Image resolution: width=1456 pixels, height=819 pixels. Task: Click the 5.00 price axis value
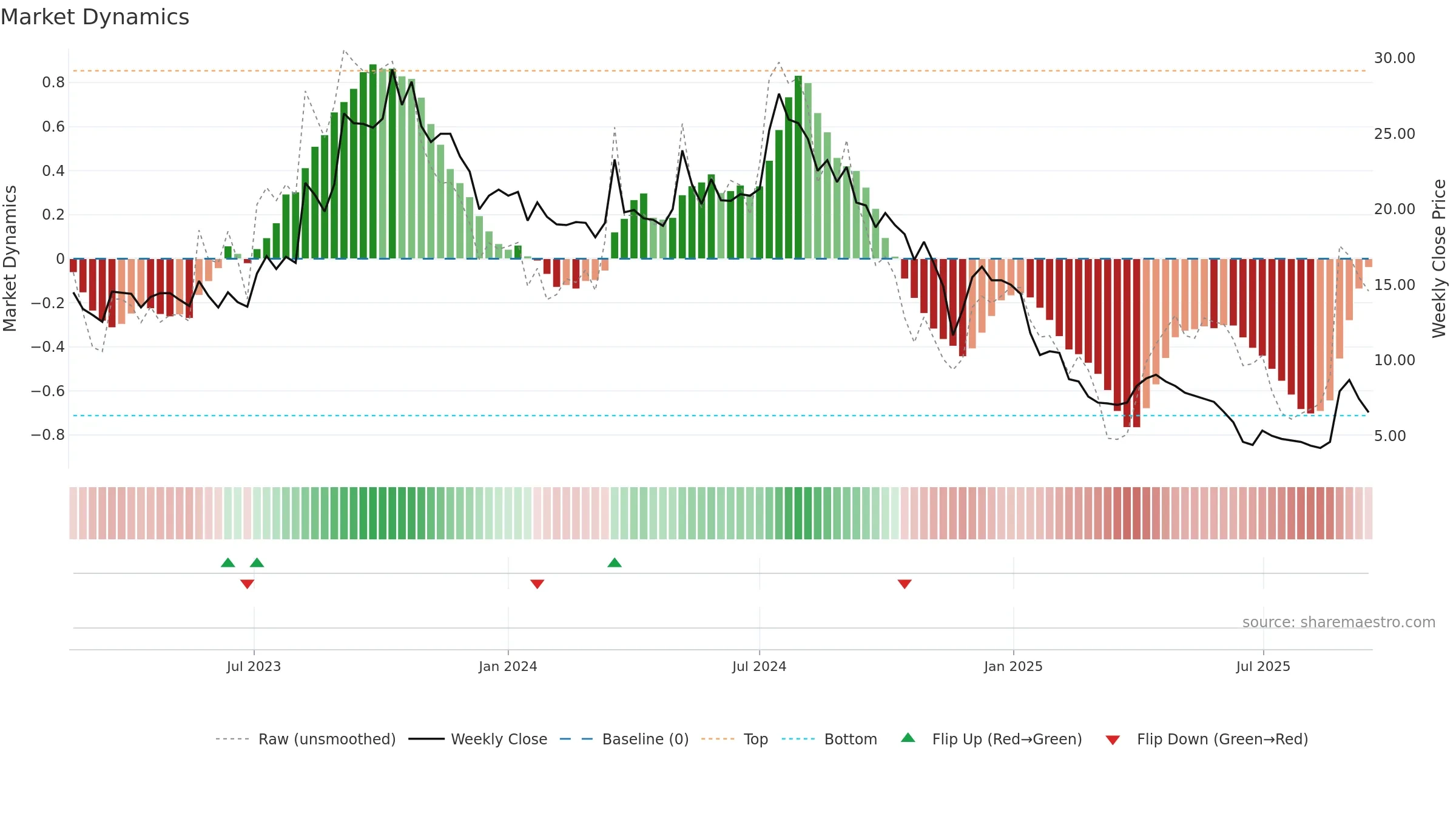pyautogui.click(x=1390, y=436)
